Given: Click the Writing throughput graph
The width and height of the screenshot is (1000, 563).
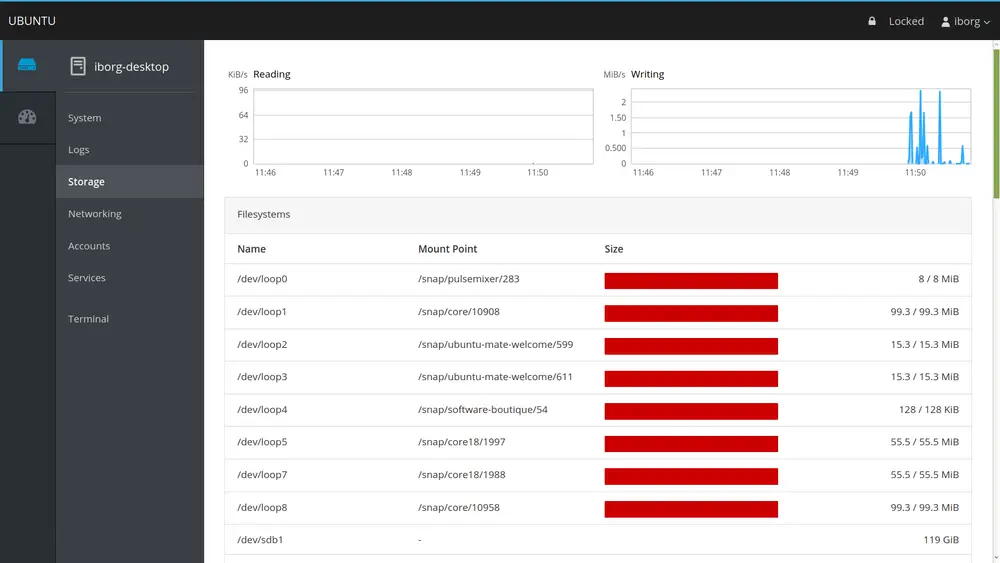Looking at the screenshot, I should [x=800, y=127].
